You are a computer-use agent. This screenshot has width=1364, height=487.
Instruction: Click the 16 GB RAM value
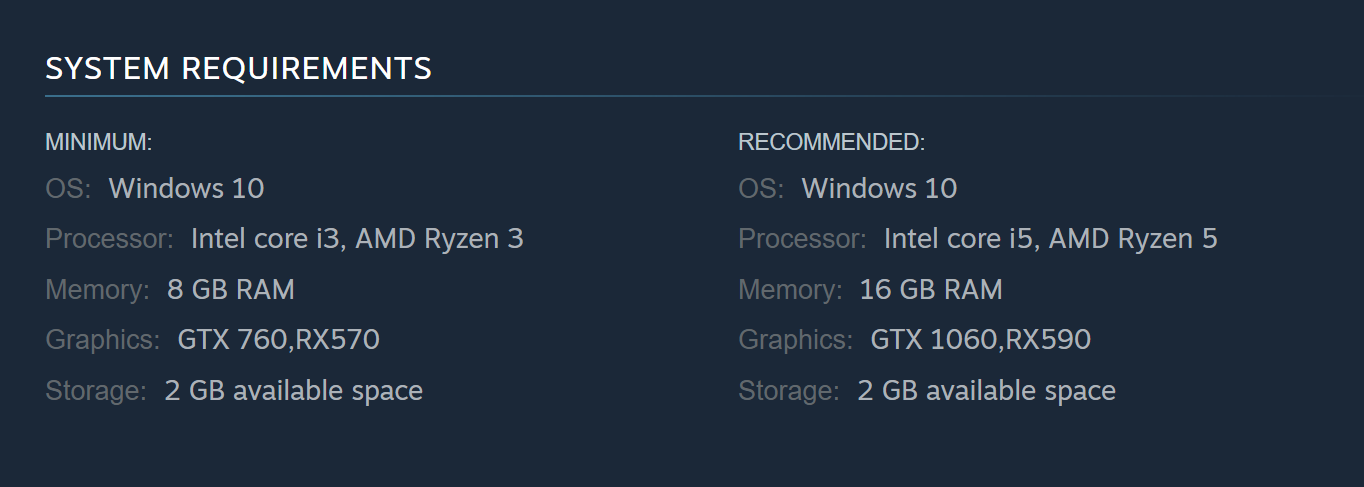click(930, 290)
